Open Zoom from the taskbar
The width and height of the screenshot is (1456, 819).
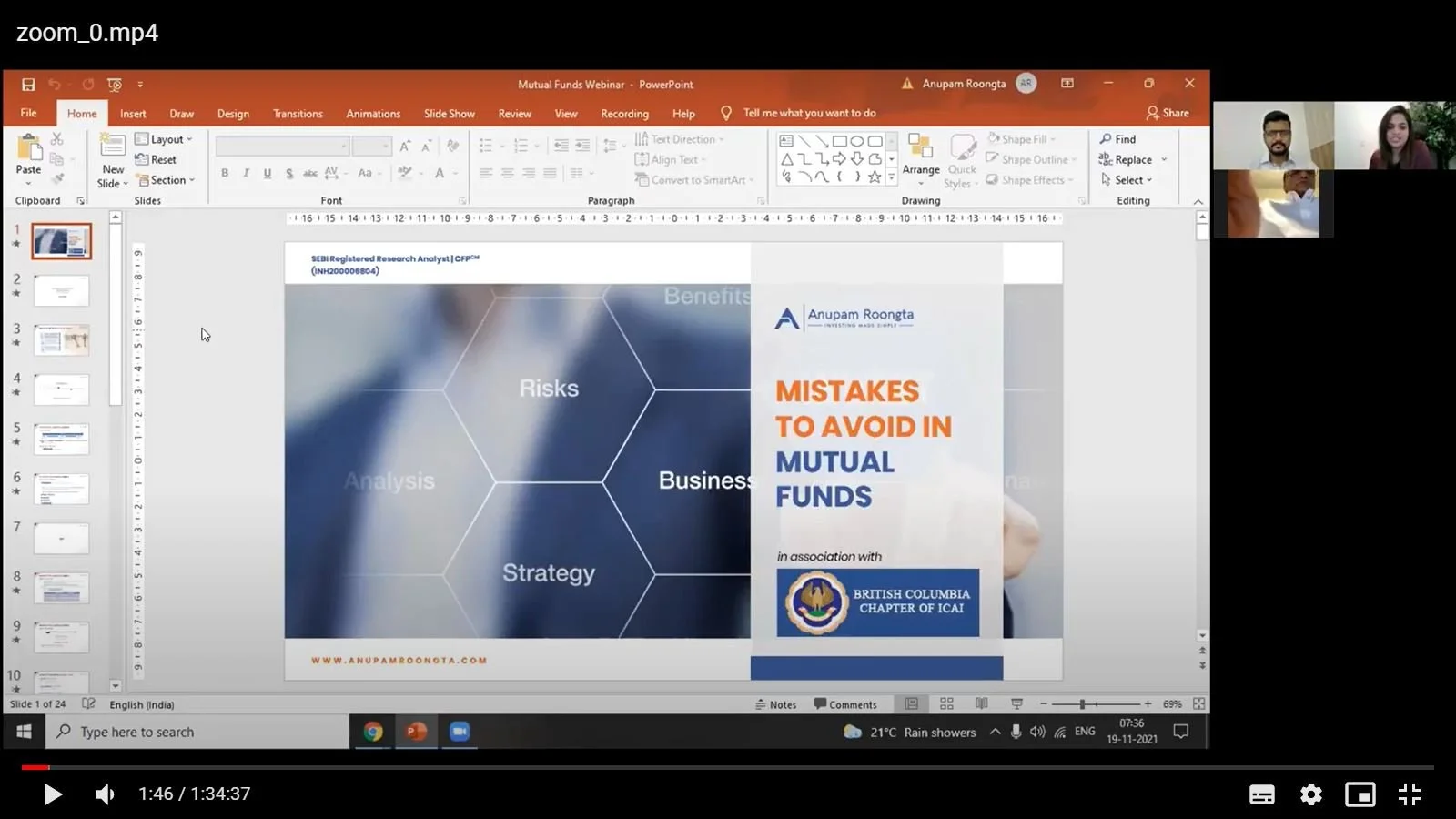tap(460, 732)
